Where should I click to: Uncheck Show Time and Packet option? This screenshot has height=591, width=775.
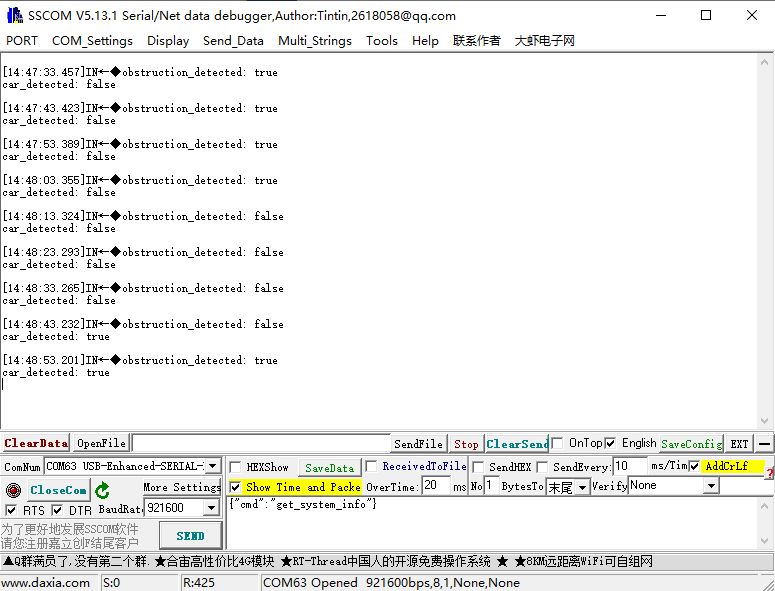[x=236, y=487]
